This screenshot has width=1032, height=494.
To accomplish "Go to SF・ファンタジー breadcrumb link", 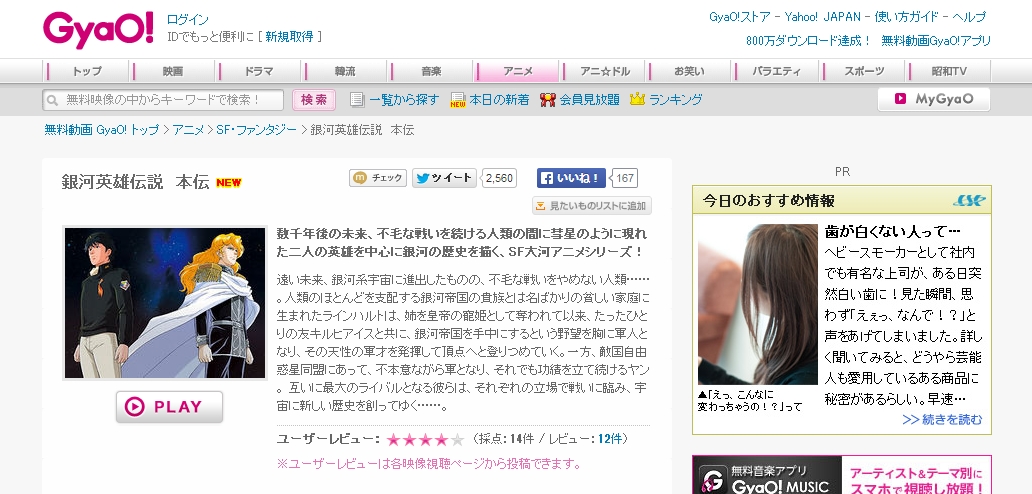I will (x=257, y=130).
